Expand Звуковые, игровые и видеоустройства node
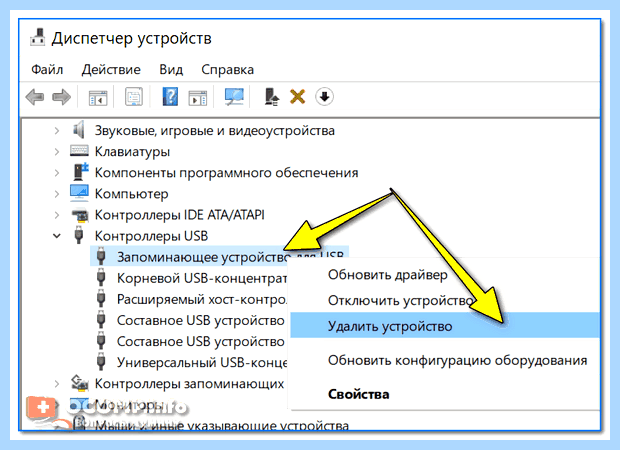Image resolution: width=620 pixels, height=450 pixels. [x=57, y=130]
